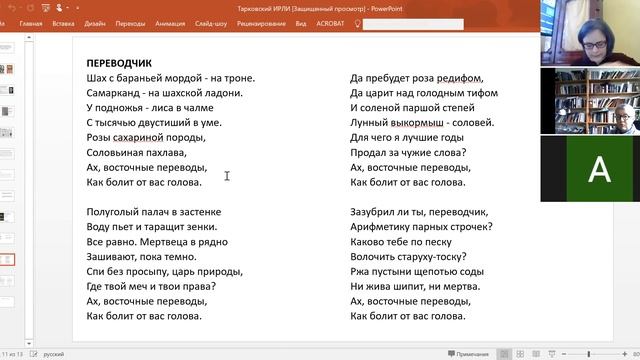Toggle the Примечания notes button

468,354
